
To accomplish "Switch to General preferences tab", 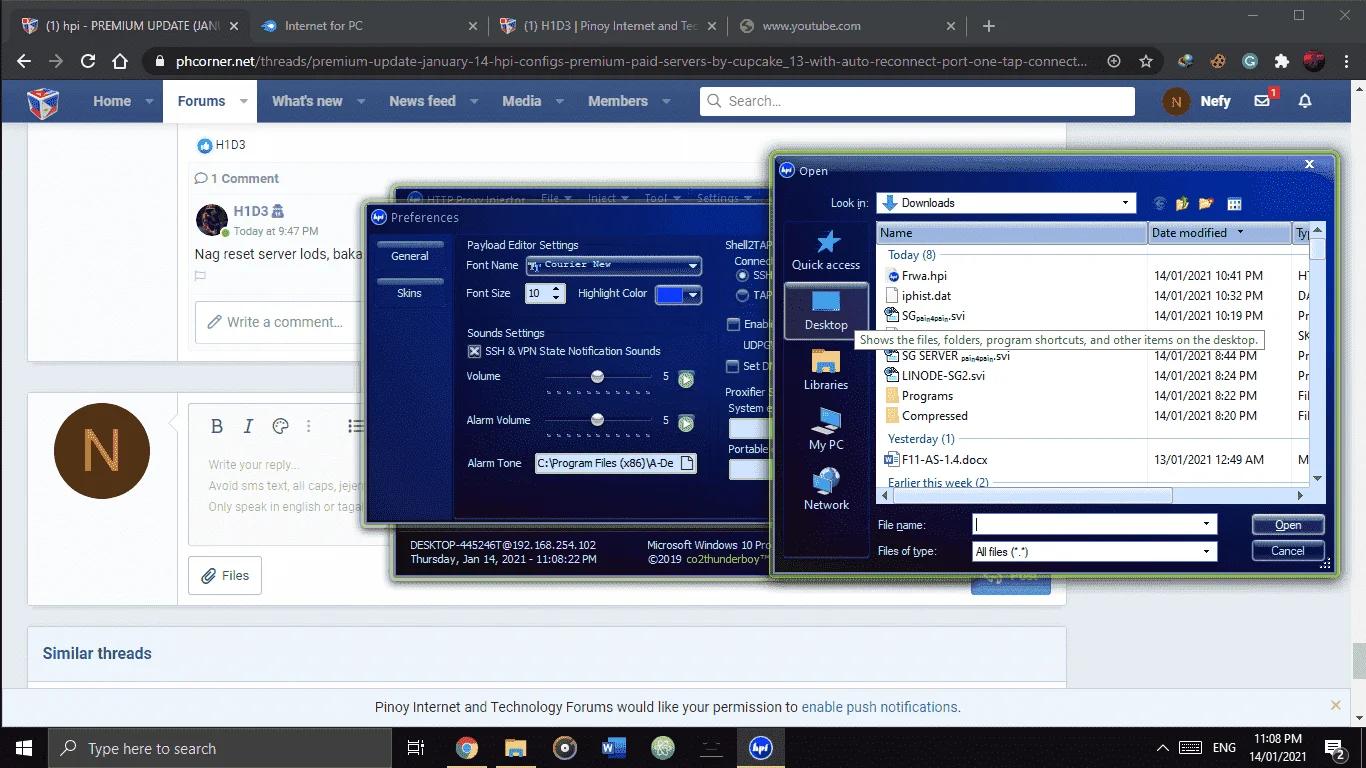I will point(410,256).
